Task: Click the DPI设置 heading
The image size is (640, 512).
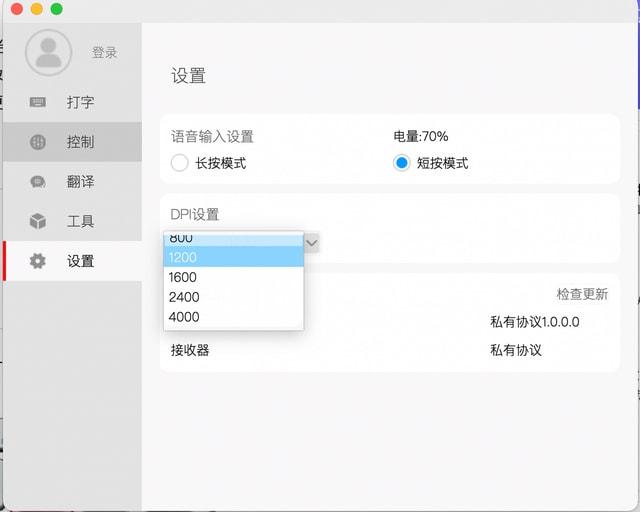Action: 195,214
